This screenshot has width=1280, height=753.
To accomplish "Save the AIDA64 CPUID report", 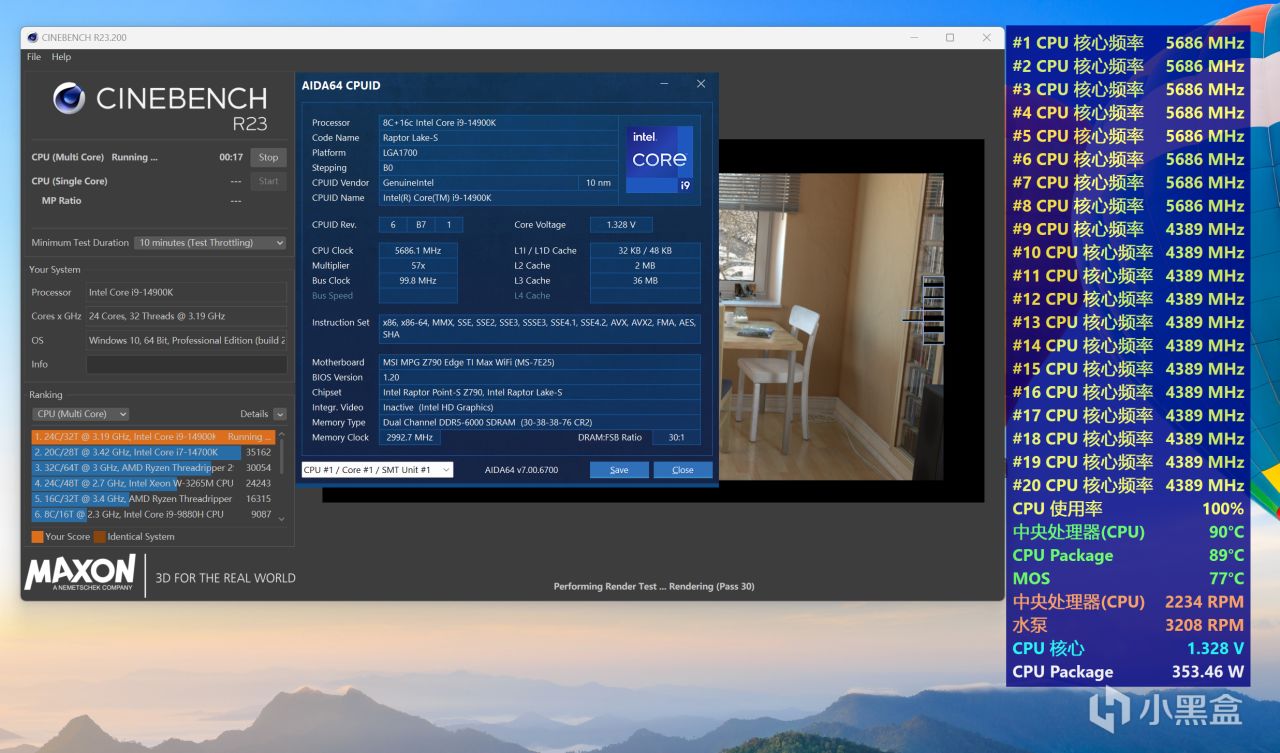I will click(x=619, y=470).
